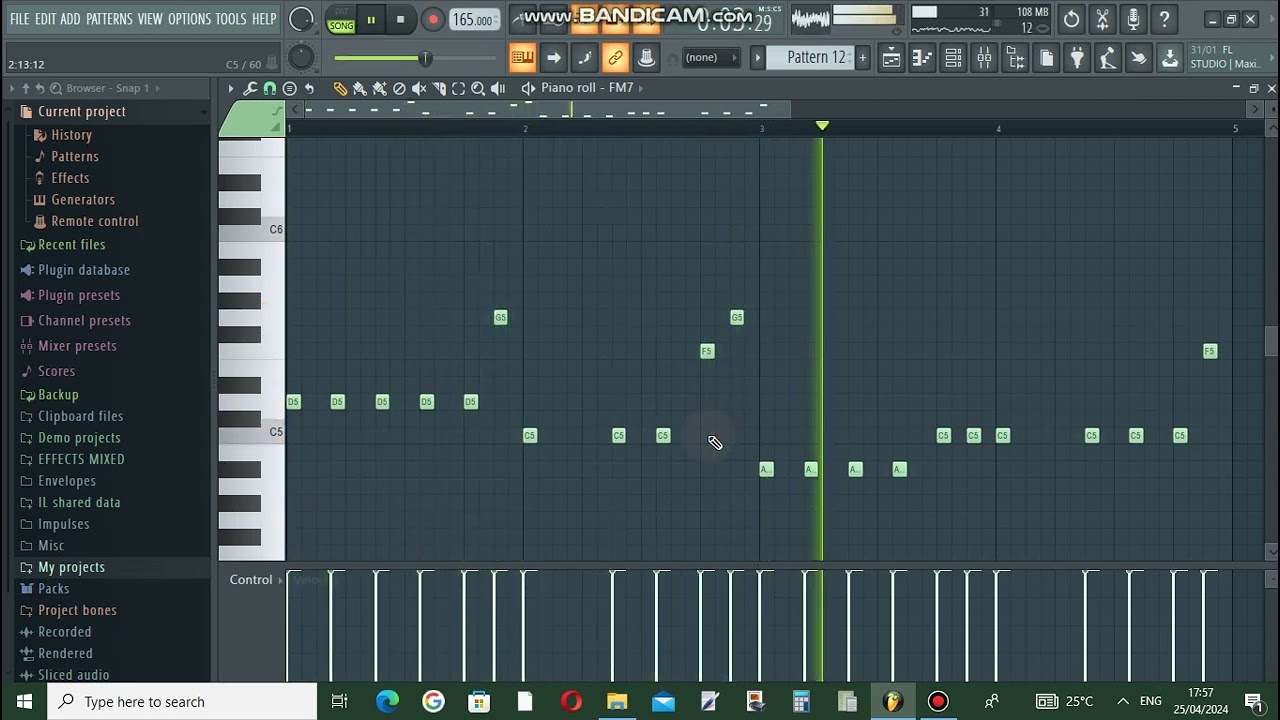Click the browser search magnifier icon
The height and width of the screenshot is (720, 1280).
tap(56, 88)
